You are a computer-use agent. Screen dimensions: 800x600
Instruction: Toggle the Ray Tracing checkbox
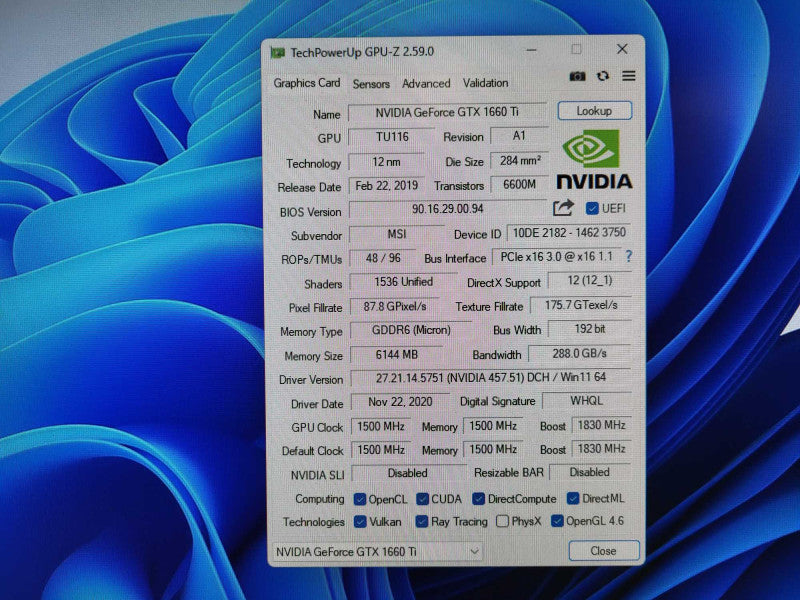click(421, 521)
